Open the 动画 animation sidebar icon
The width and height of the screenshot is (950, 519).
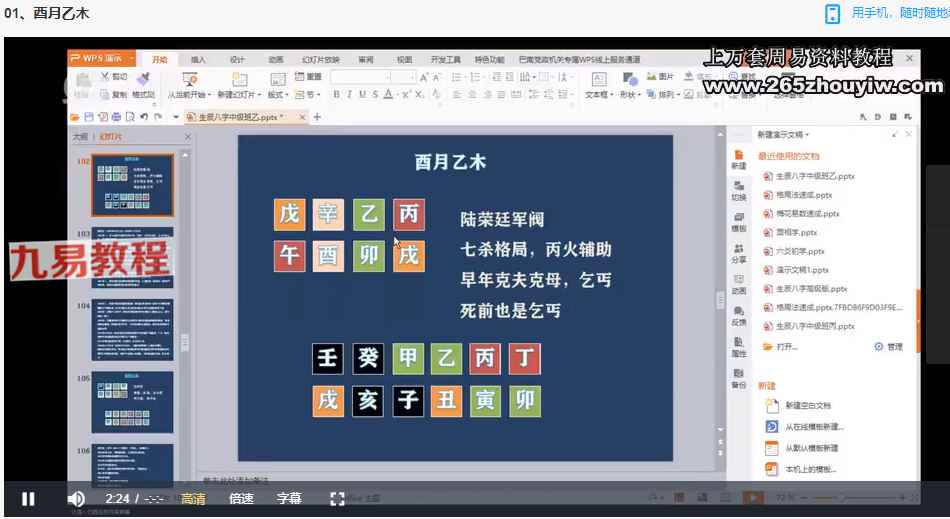click(x=738, y=284)
